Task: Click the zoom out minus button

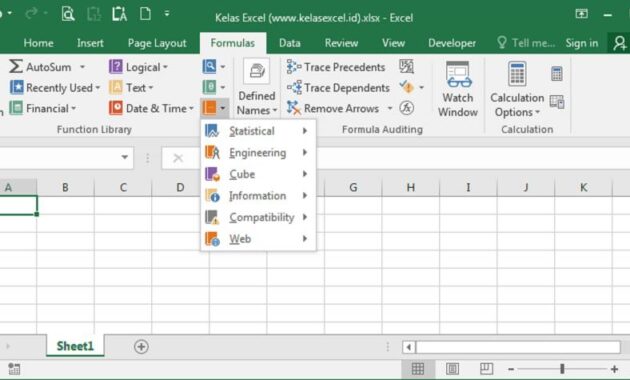Action: click(x=511, y=369)
